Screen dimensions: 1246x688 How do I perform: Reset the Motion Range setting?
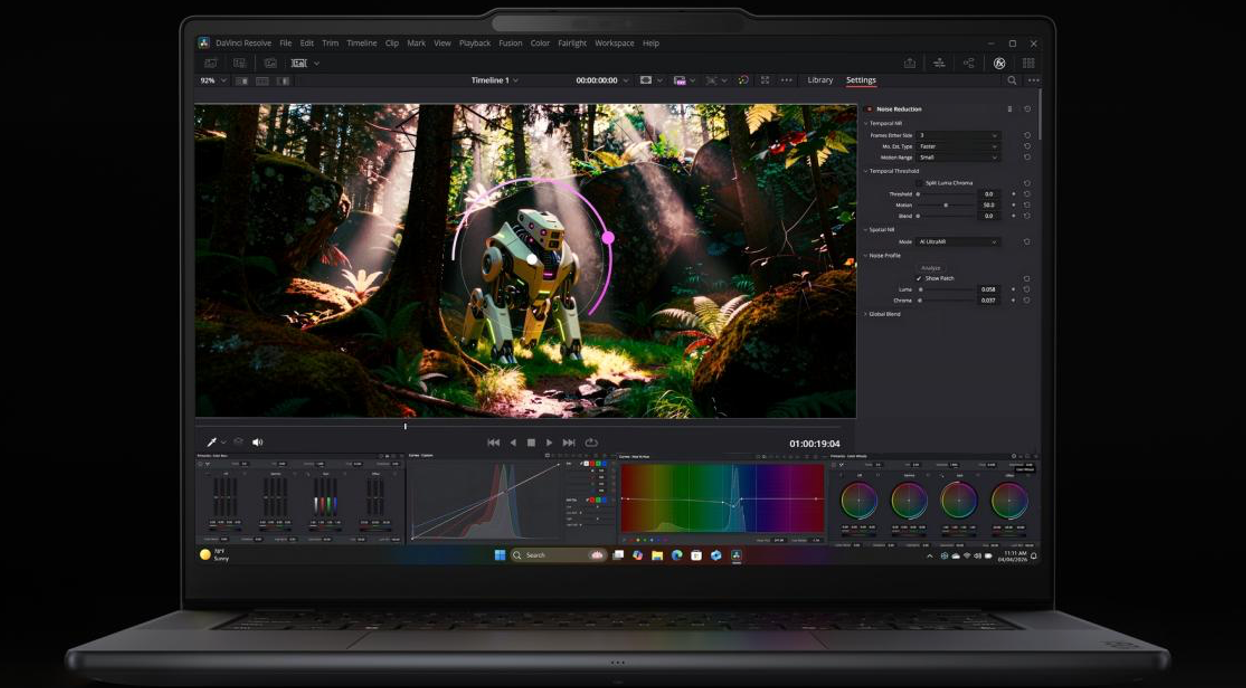pos(1027,157)
